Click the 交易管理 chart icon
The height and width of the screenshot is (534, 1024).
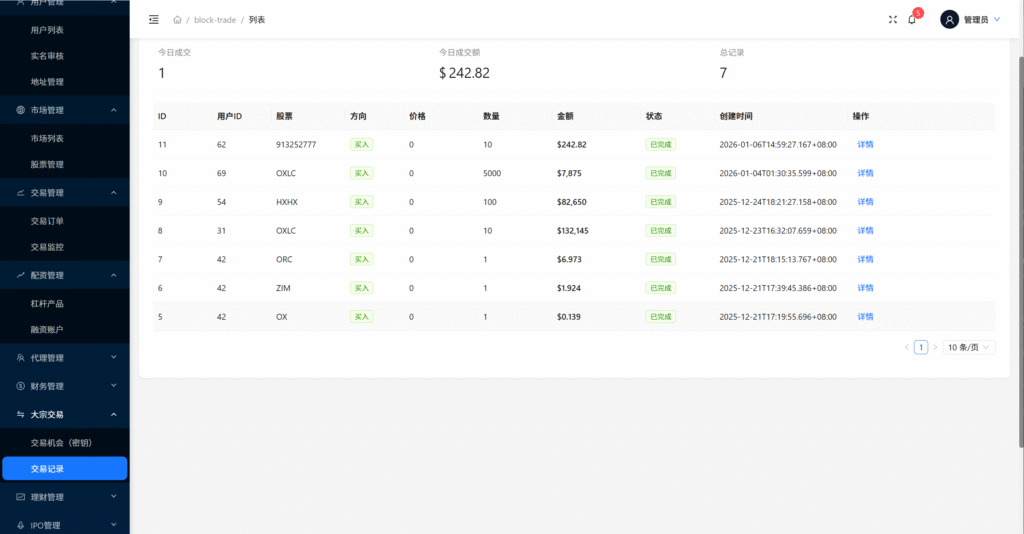click(21, 193)
